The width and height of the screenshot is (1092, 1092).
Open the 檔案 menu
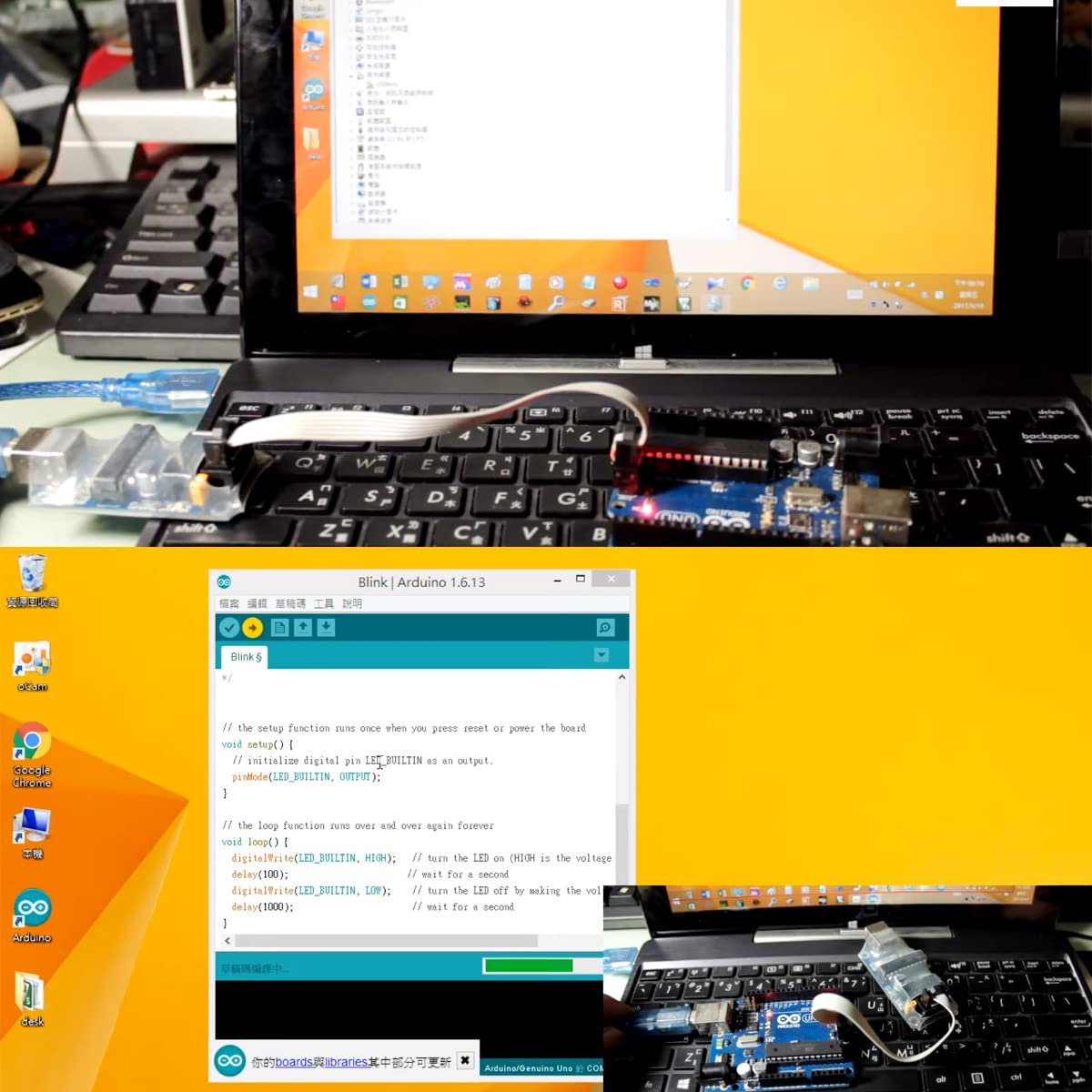point(228,603)
